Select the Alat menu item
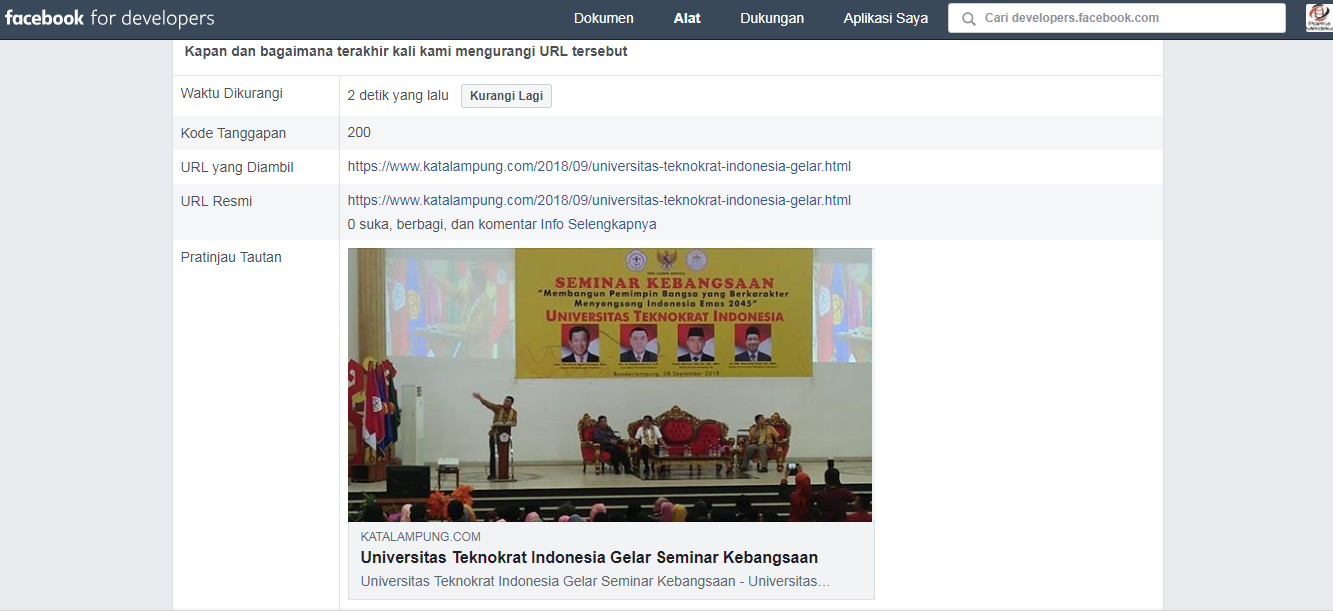1333x611 pixels. 687,18
